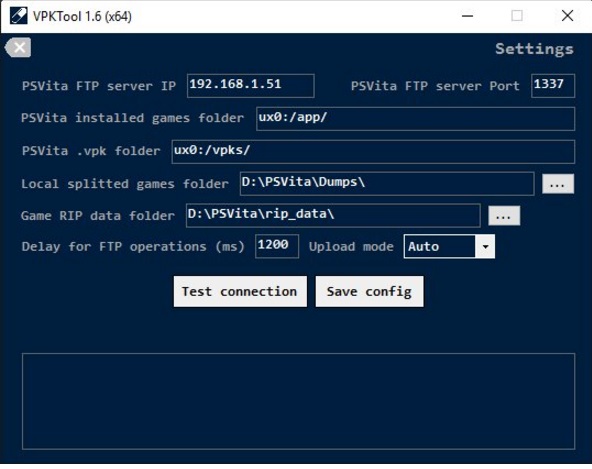Focus the PSVita FTP server IP field
Image resolution: width=592 pixels, height=469 pixels.
tap(250, 86)
